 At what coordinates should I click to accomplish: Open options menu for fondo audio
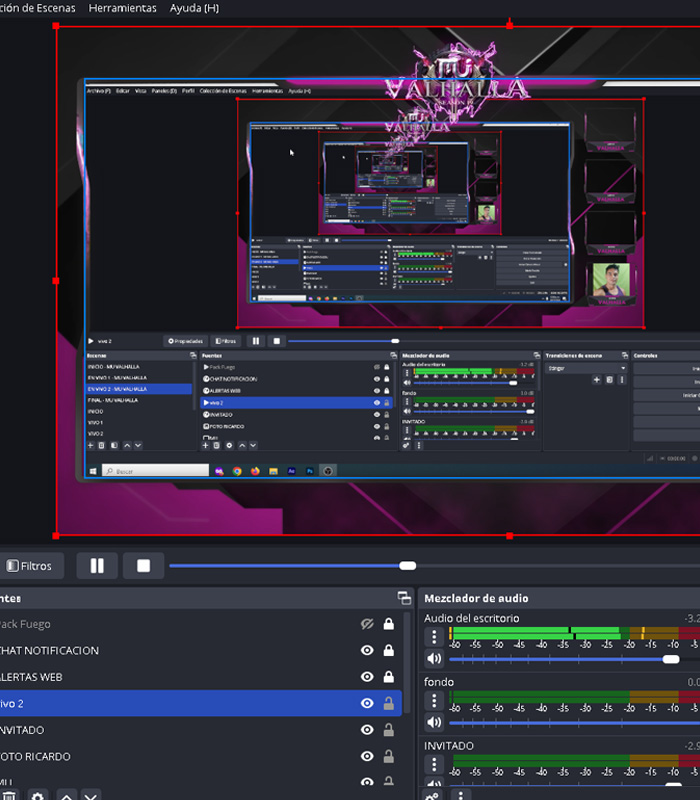(x=434, y=700)
